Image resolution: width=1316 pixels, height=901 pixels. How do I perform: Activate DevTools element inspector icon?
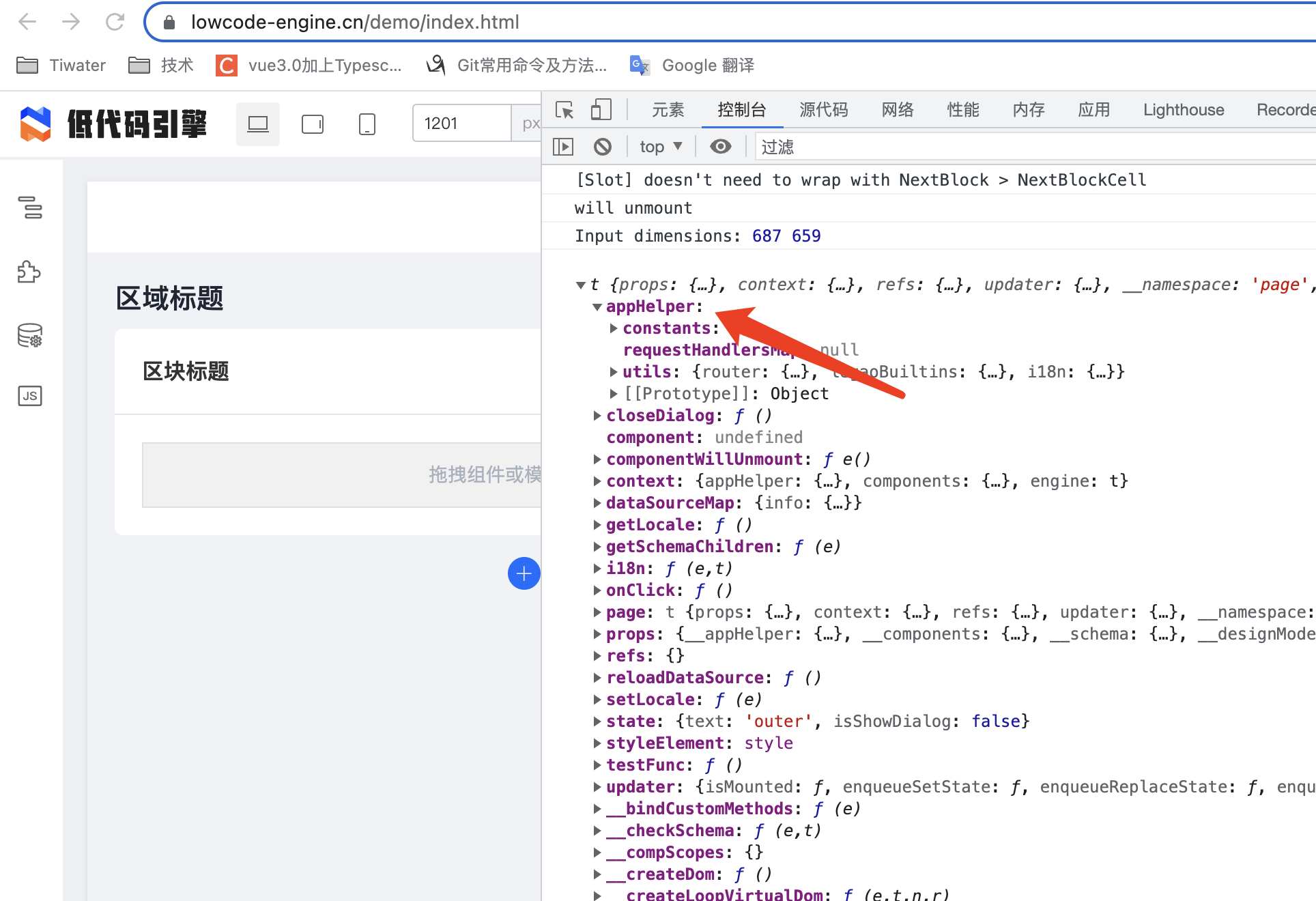click(564, 110)
